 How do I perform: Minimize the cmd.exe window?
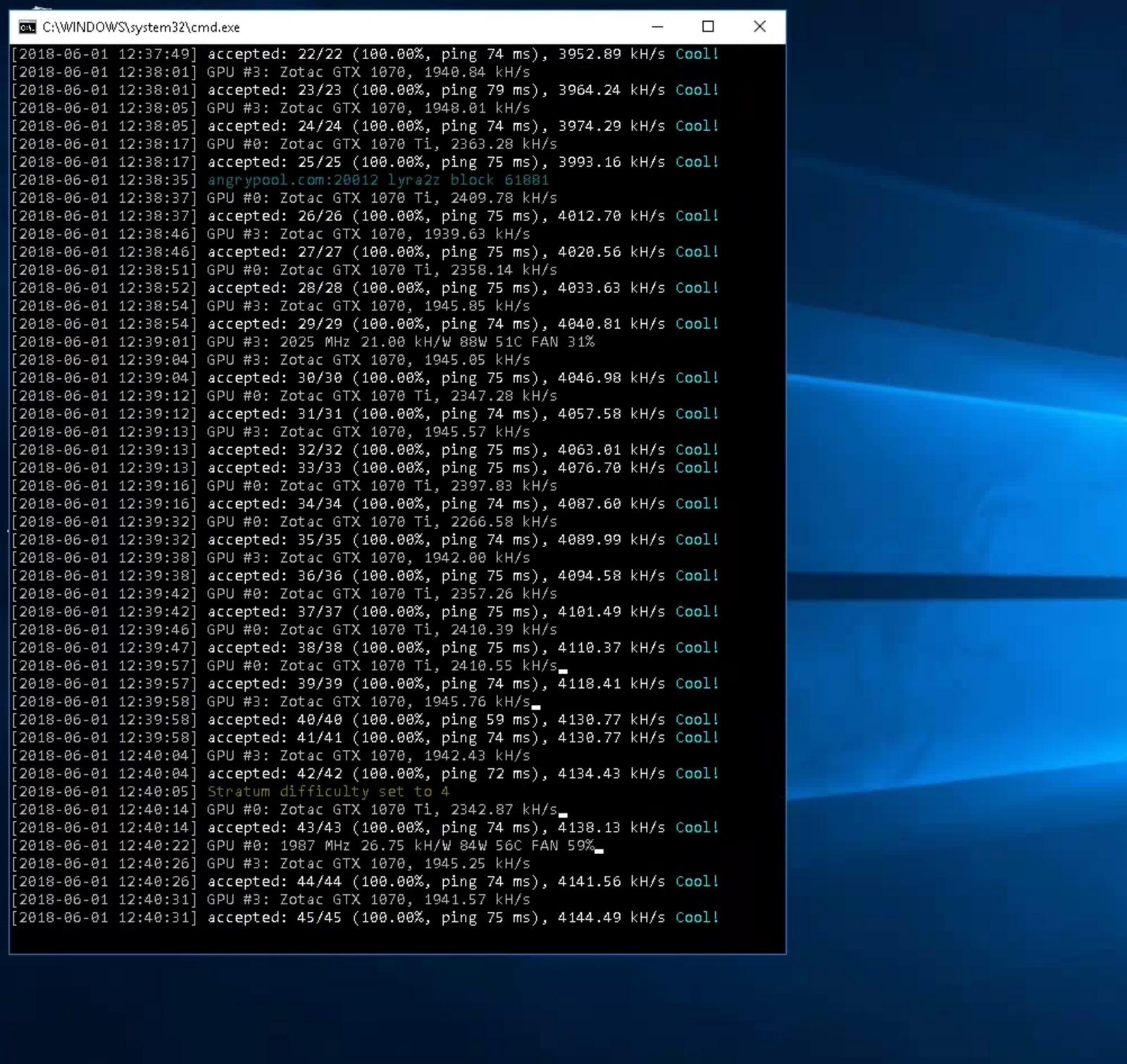657,27
